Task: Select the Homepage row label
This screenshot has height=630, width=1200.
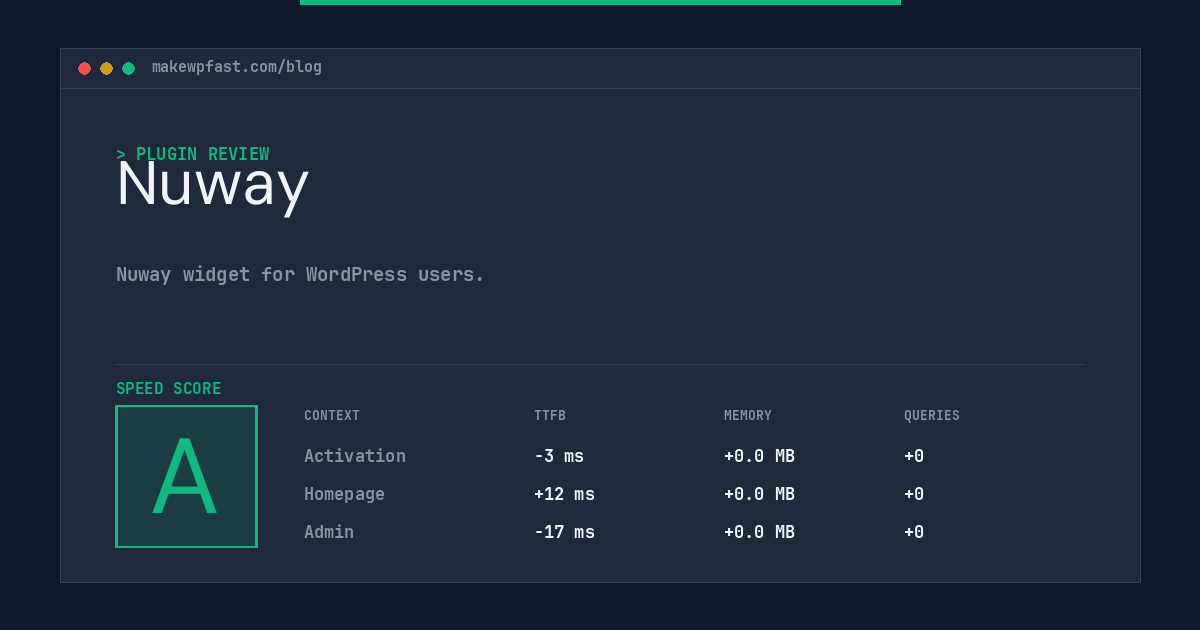Action: [344, 494]
